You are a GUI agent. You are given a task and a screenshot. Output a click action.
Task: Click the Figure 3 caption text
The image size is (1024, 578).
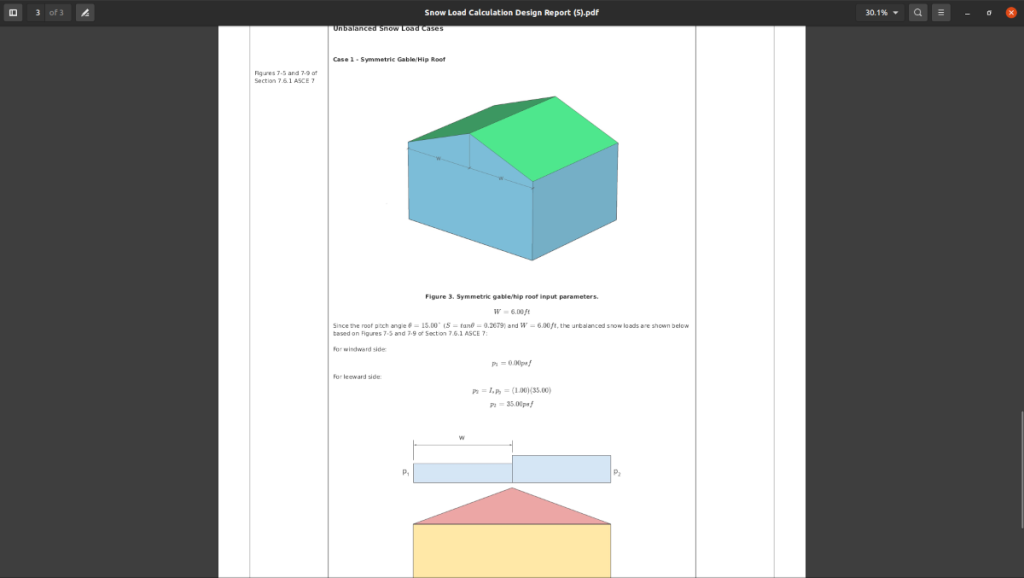(x=511, y=297)
